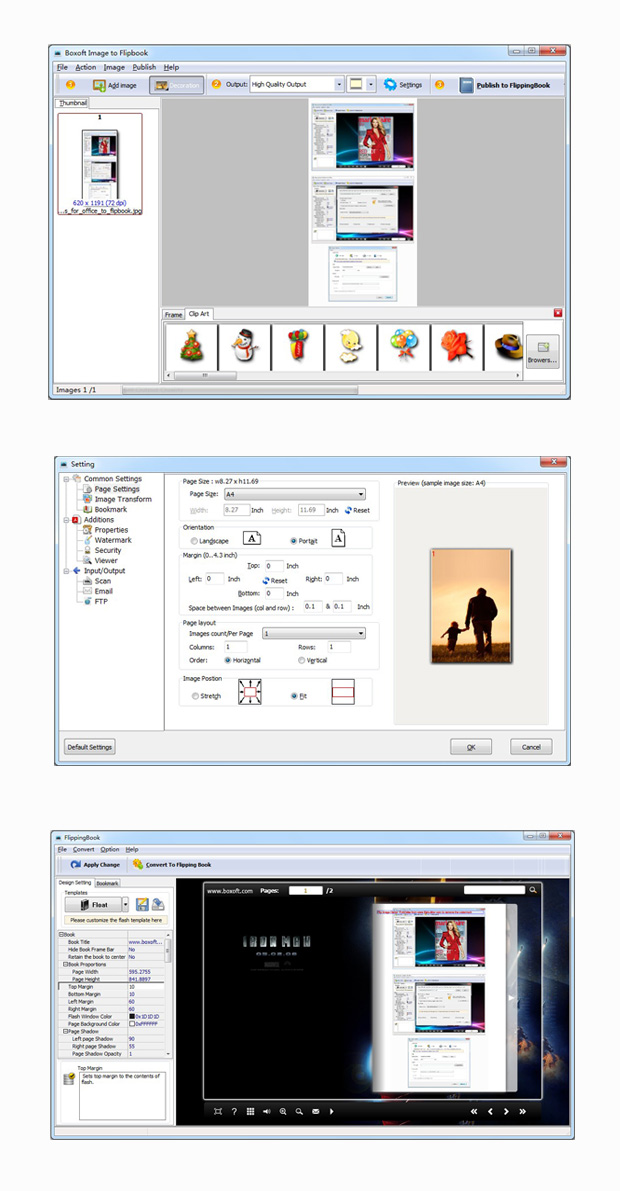
Task: Open Action menu in Image to Flipbook
Action: 86,67
